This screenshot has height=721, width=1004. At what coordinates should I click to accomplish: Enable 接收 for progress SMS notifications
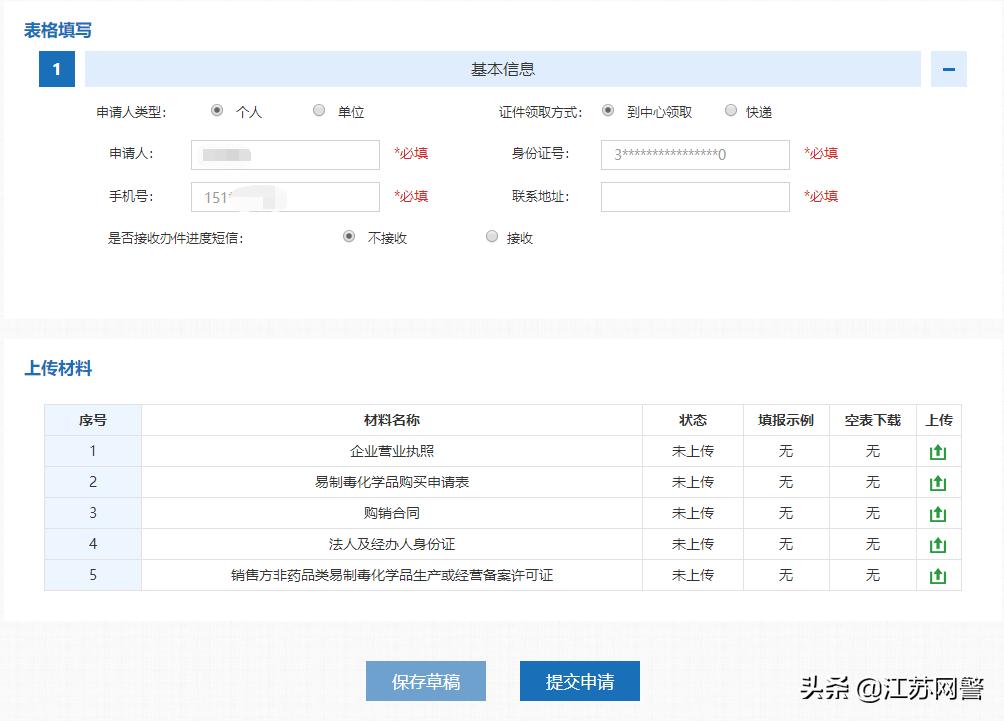coord(492,235)
